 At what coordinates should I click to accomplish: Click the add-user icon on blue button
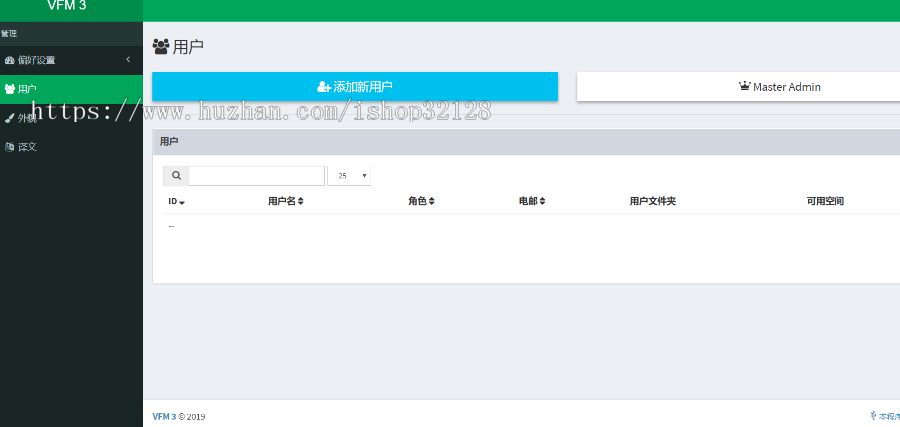click(x=324, y=87)
